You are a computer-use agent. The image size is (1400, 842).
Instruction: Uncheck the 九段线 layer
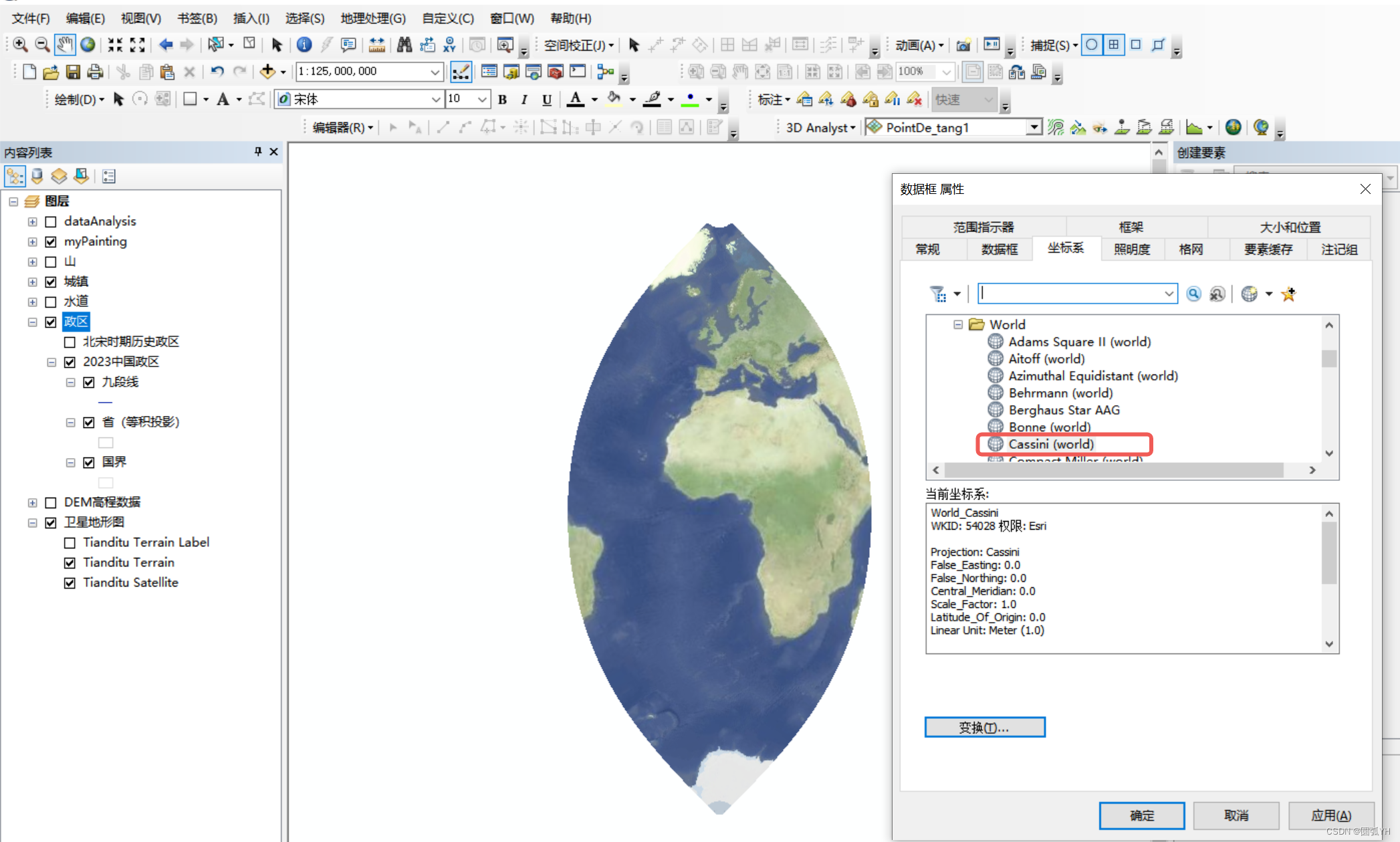coord(90,382)
